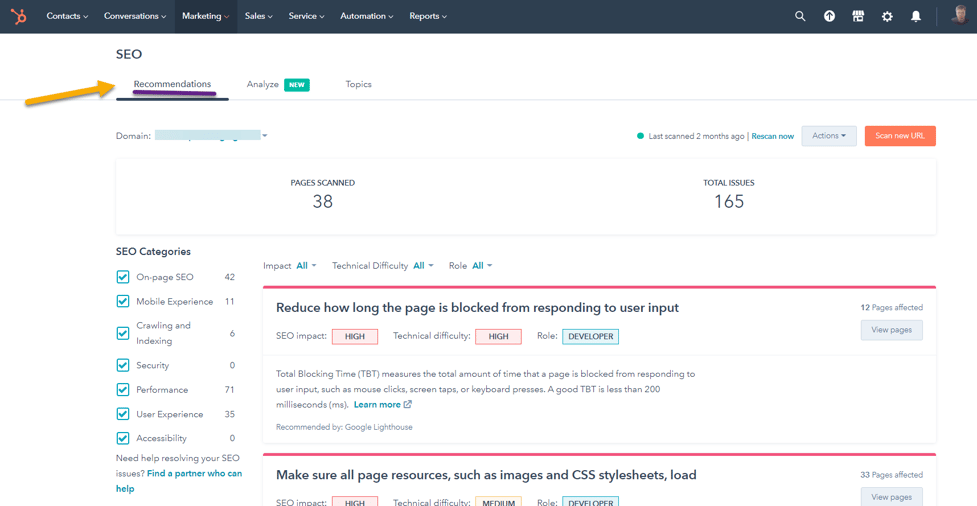Switch to the Analyze tab
The width and height of the screenshot is (977, 506).
[x=262, y=84]
